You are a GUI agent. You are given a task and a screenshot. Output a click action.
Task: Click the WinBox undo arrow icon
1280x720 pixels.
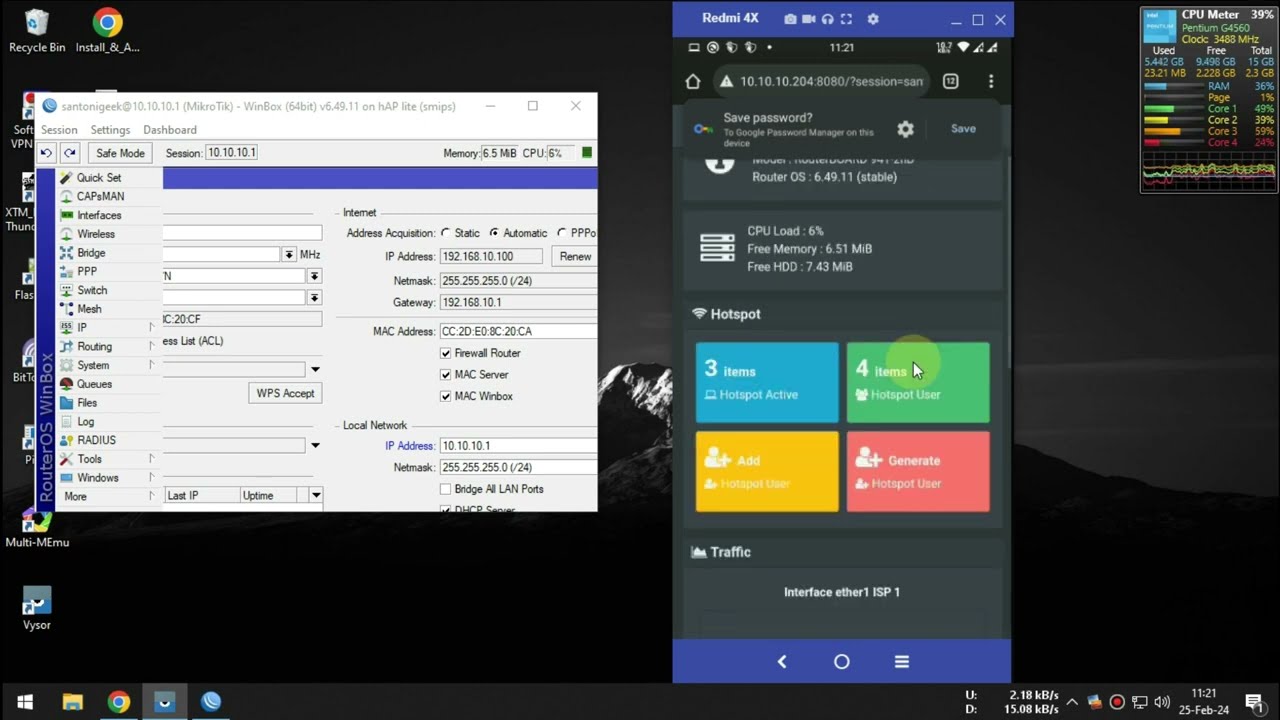coord(46,153)
